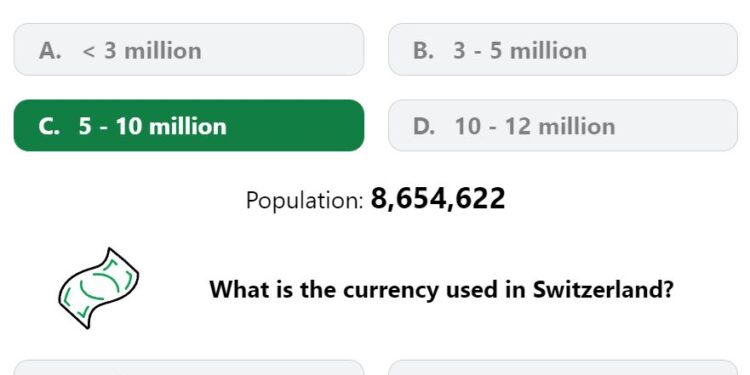Click the letter "D." in the fourth option
The width and height of the screenshot is (750, 375).
pos(424,126)
